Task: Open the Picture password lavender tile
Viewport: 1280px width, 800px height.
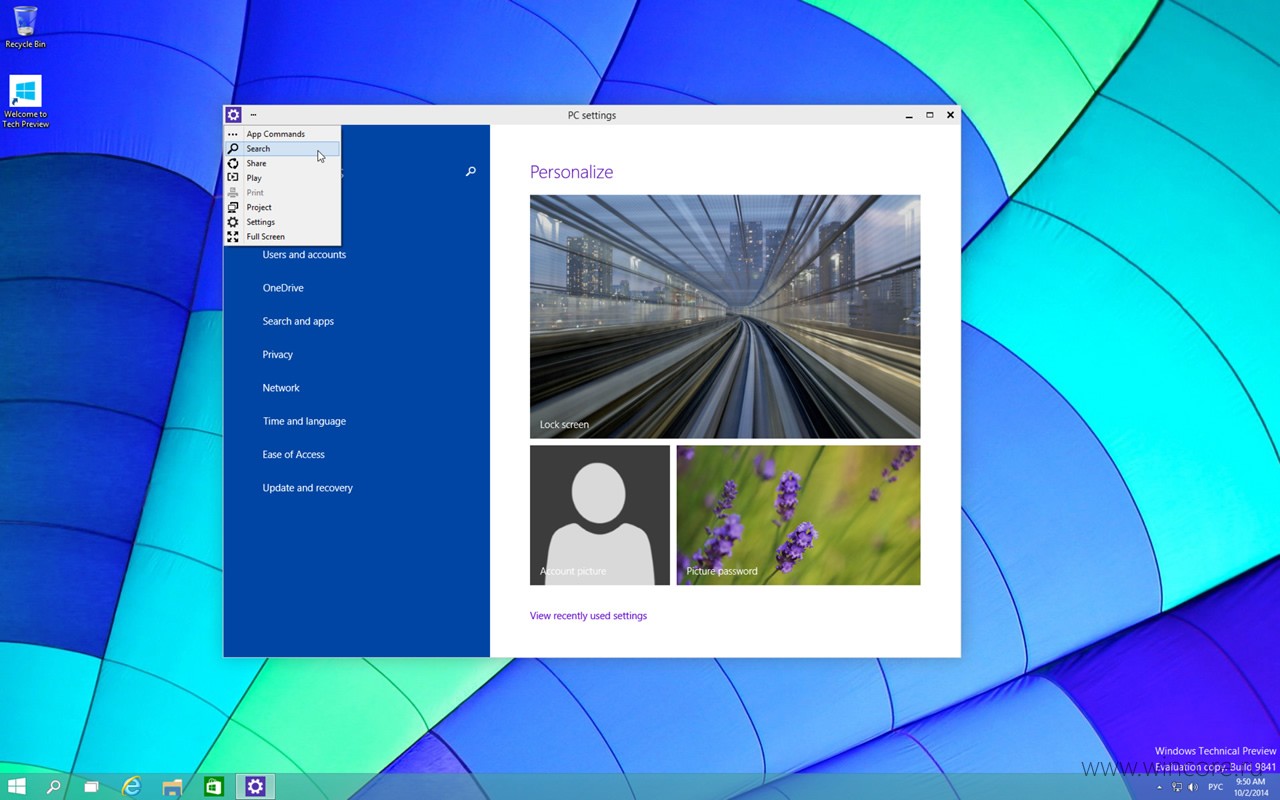Action: [x=798, y=515]
